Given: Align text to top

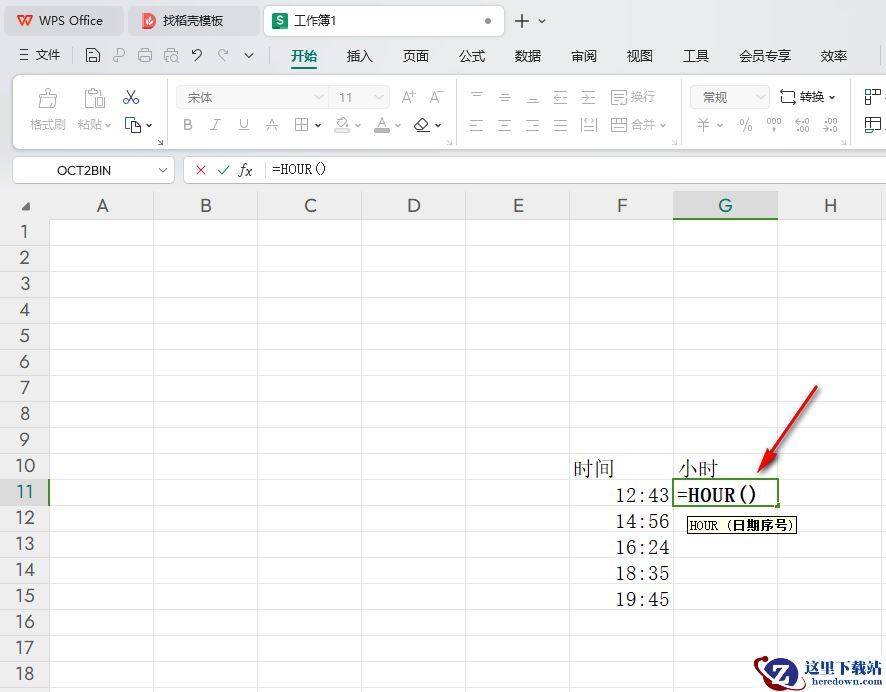Looking at the screenshot, I should point(477,97).
